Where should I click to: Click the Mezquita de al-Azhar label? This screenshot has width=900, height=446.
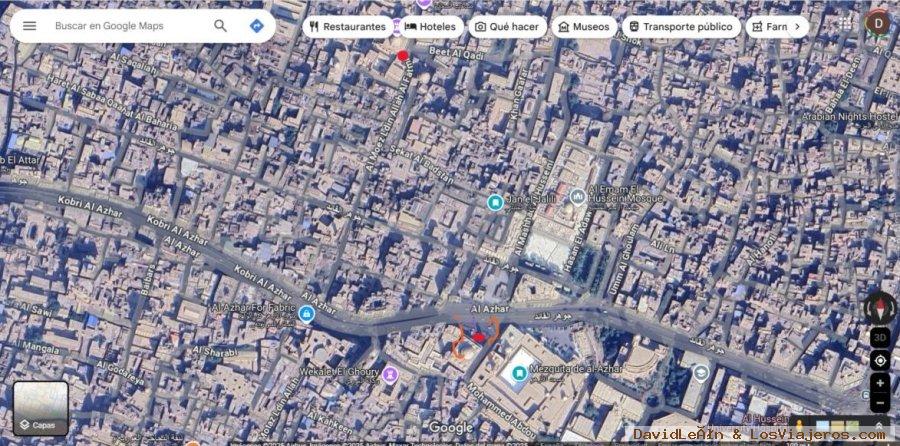[576, 369]
